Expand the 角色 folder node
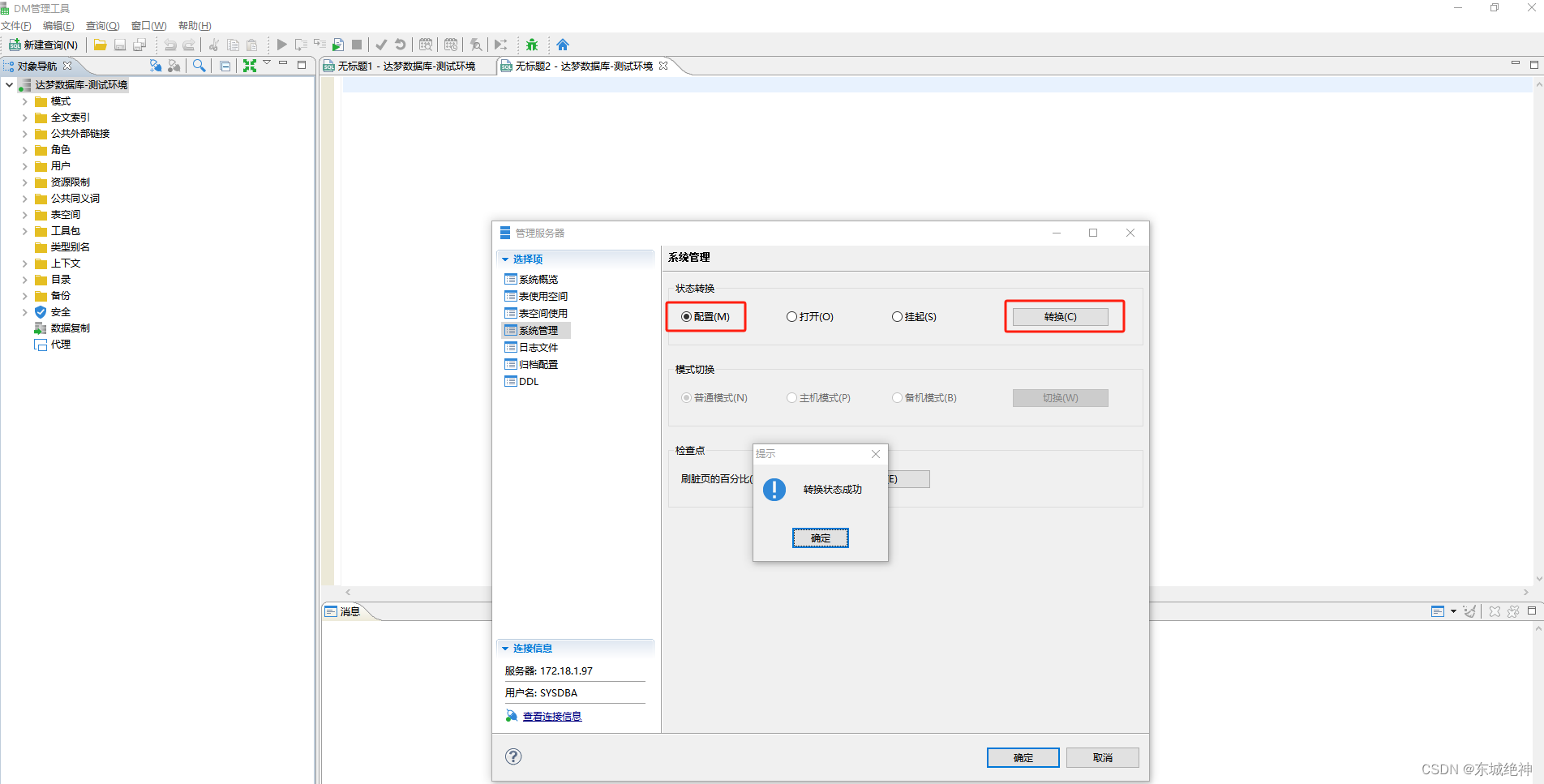This screenshot has height=784, width=1544. click(x=24, y=150)
